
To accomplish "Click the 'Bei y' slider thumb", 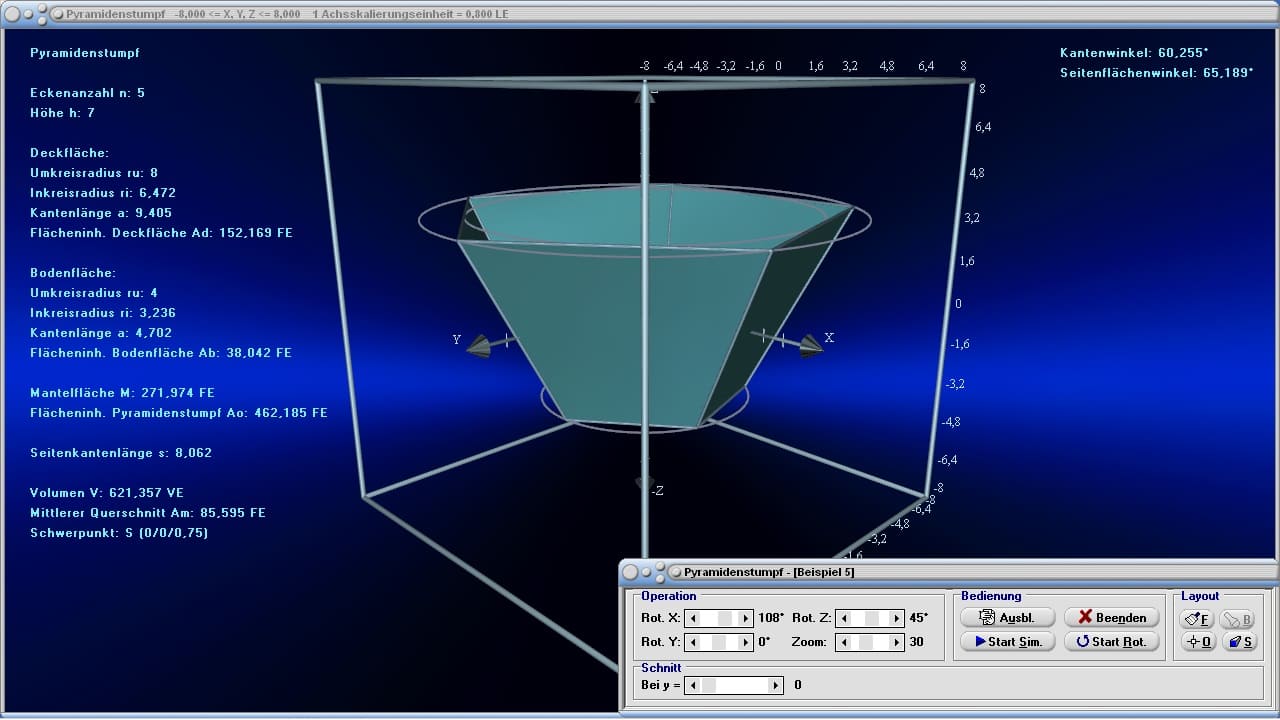I will [709, 685].
